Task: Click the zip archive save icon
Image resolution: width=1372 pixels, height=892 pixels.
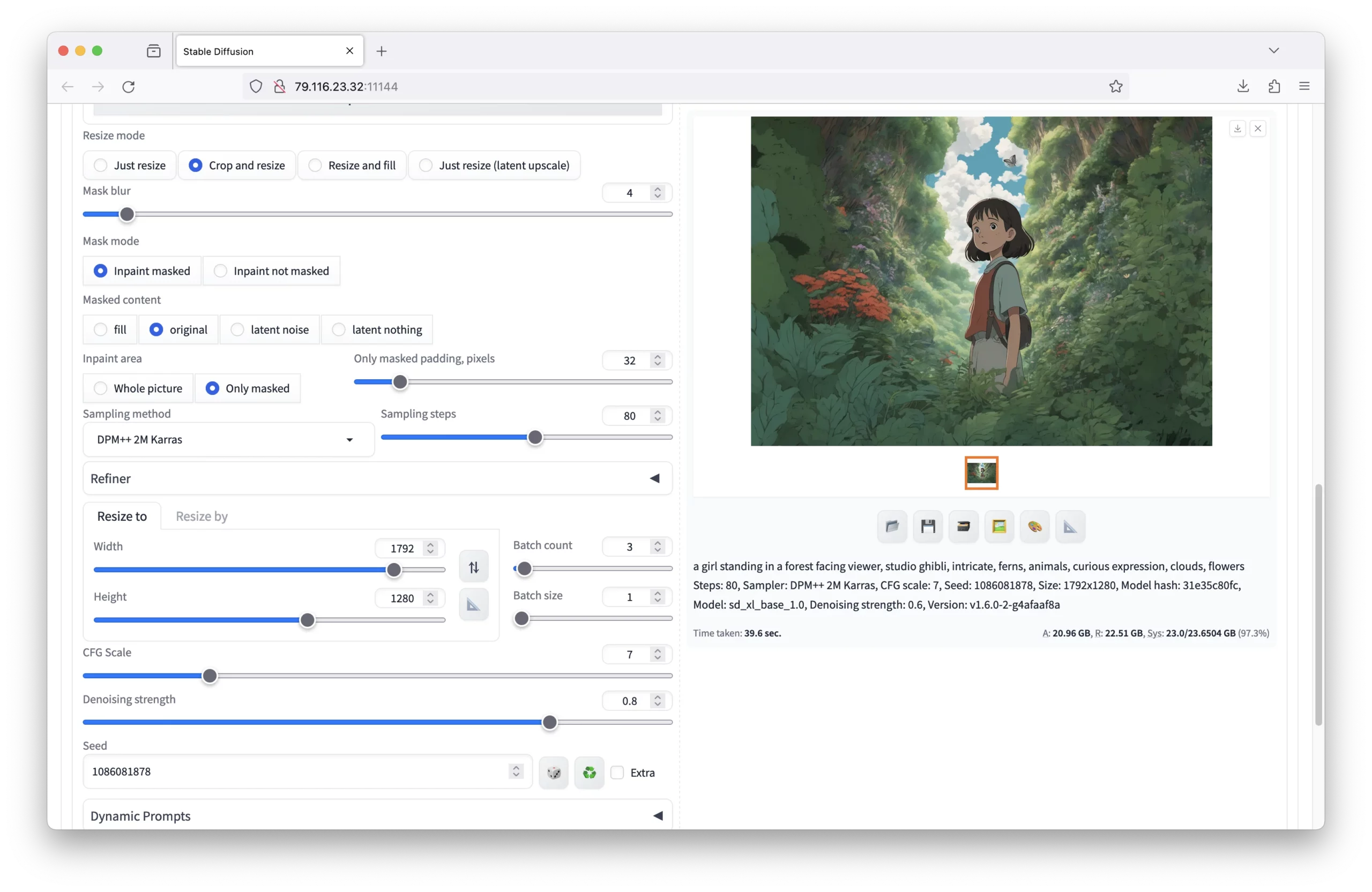Action: (963, 526)
